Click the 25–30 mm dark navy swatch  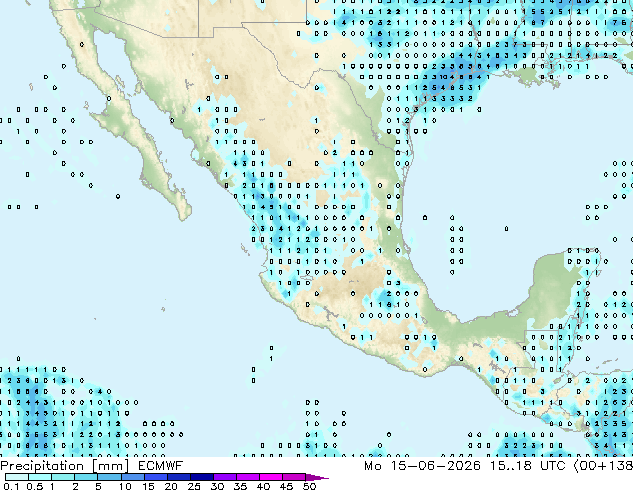click(201, 477)
